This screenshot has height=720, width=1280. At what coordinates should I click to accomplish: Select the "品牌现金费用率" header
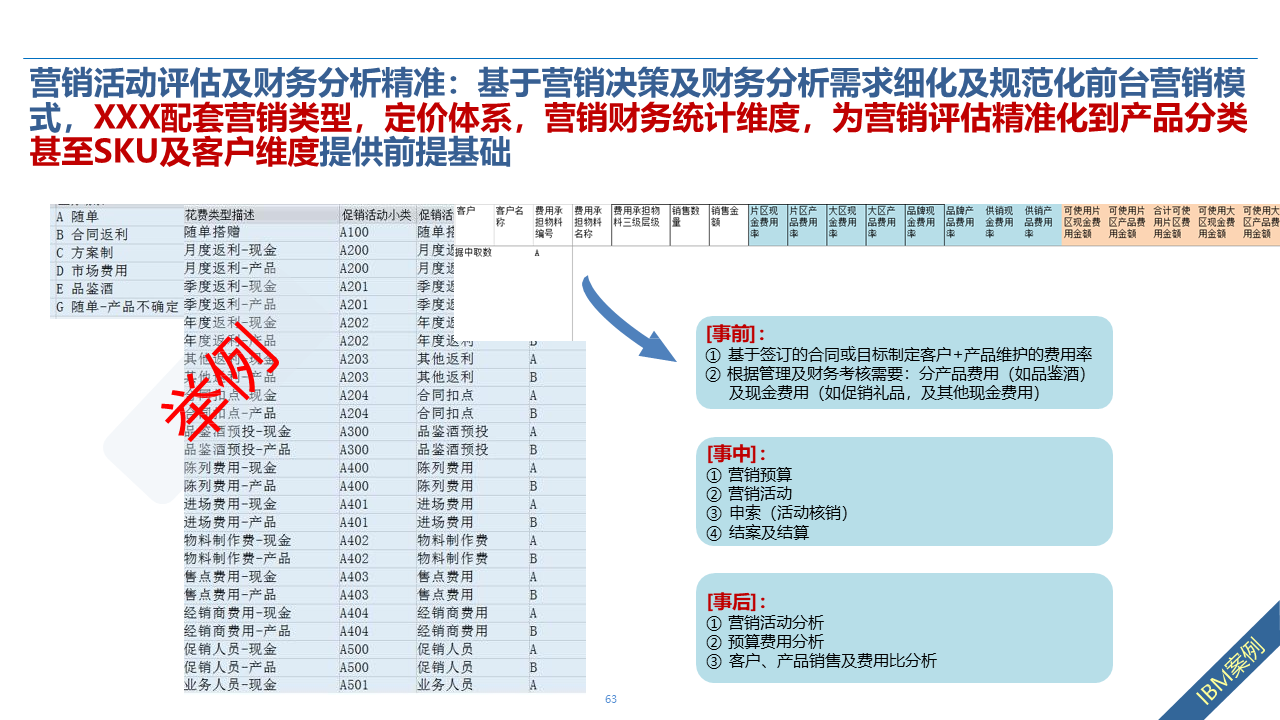(x=924, y=224)
